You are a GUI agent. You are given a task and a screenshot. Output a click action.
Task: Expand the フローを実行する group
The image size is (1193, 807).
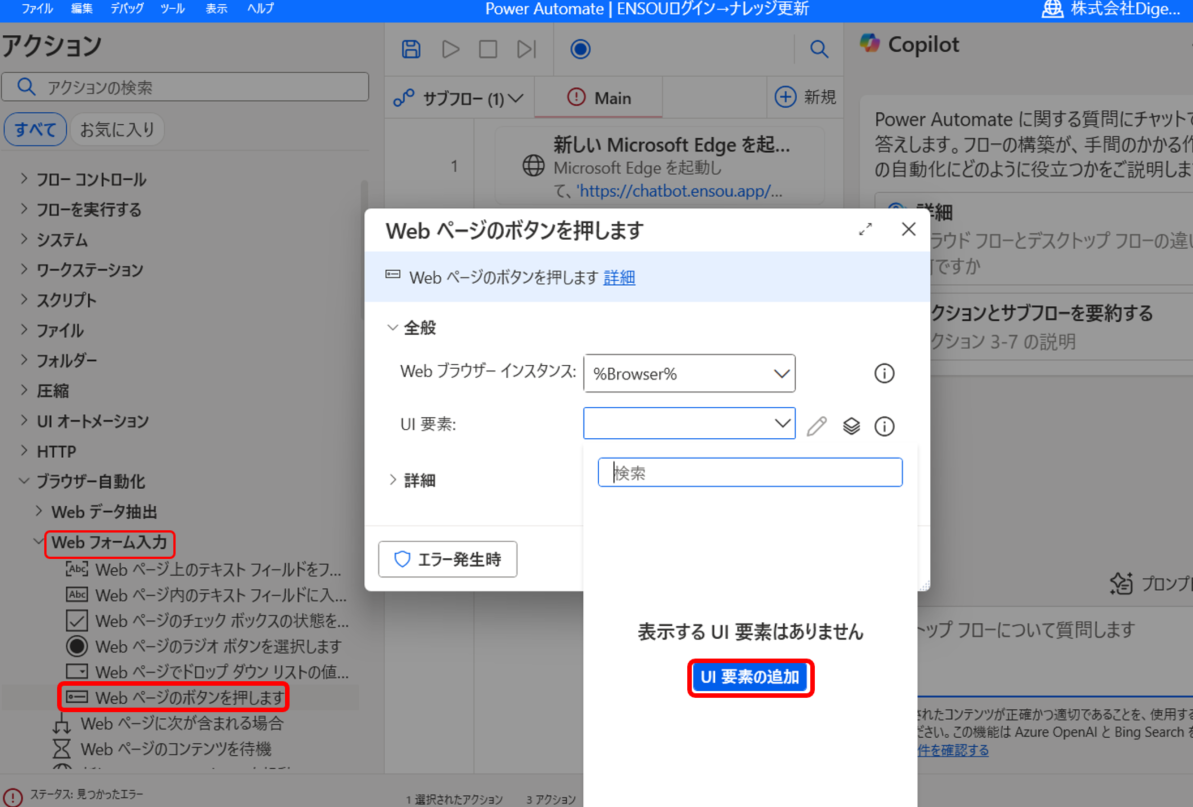click(x=24, y=209)
